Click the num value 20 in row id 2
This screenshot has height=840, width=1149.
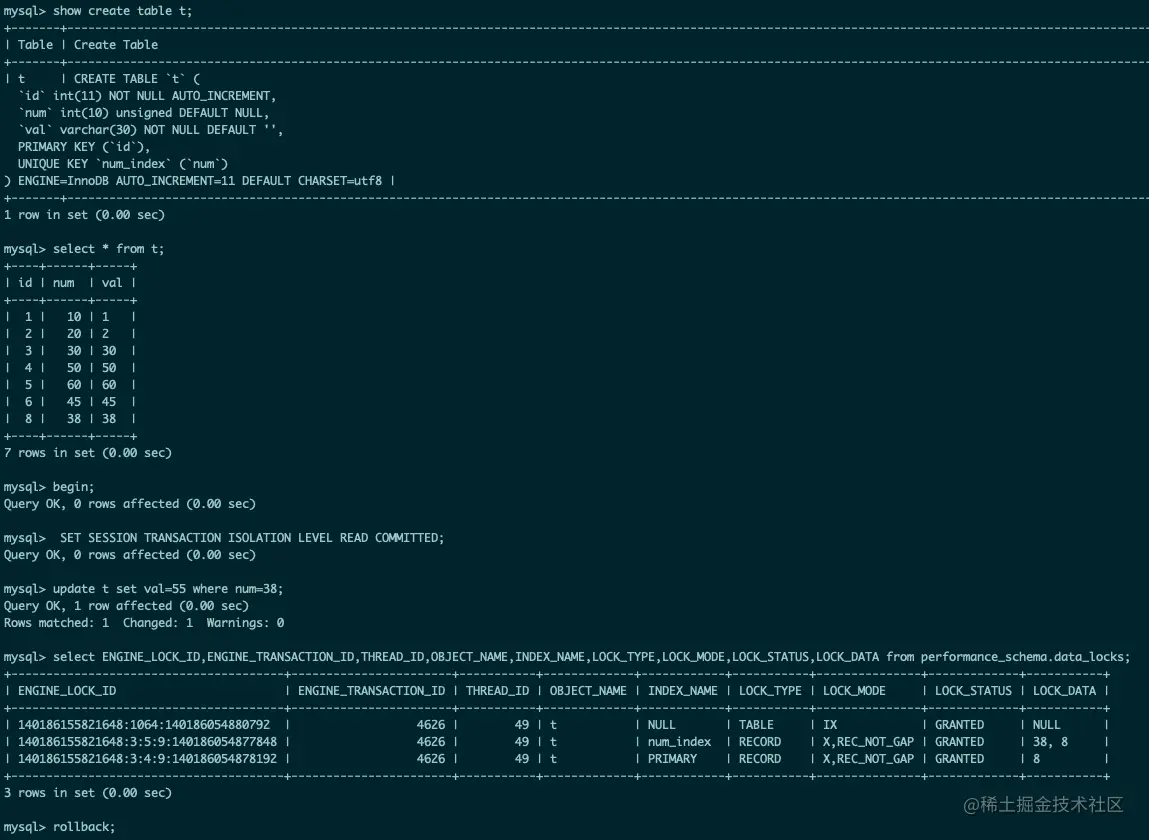[x=74, y=334]
